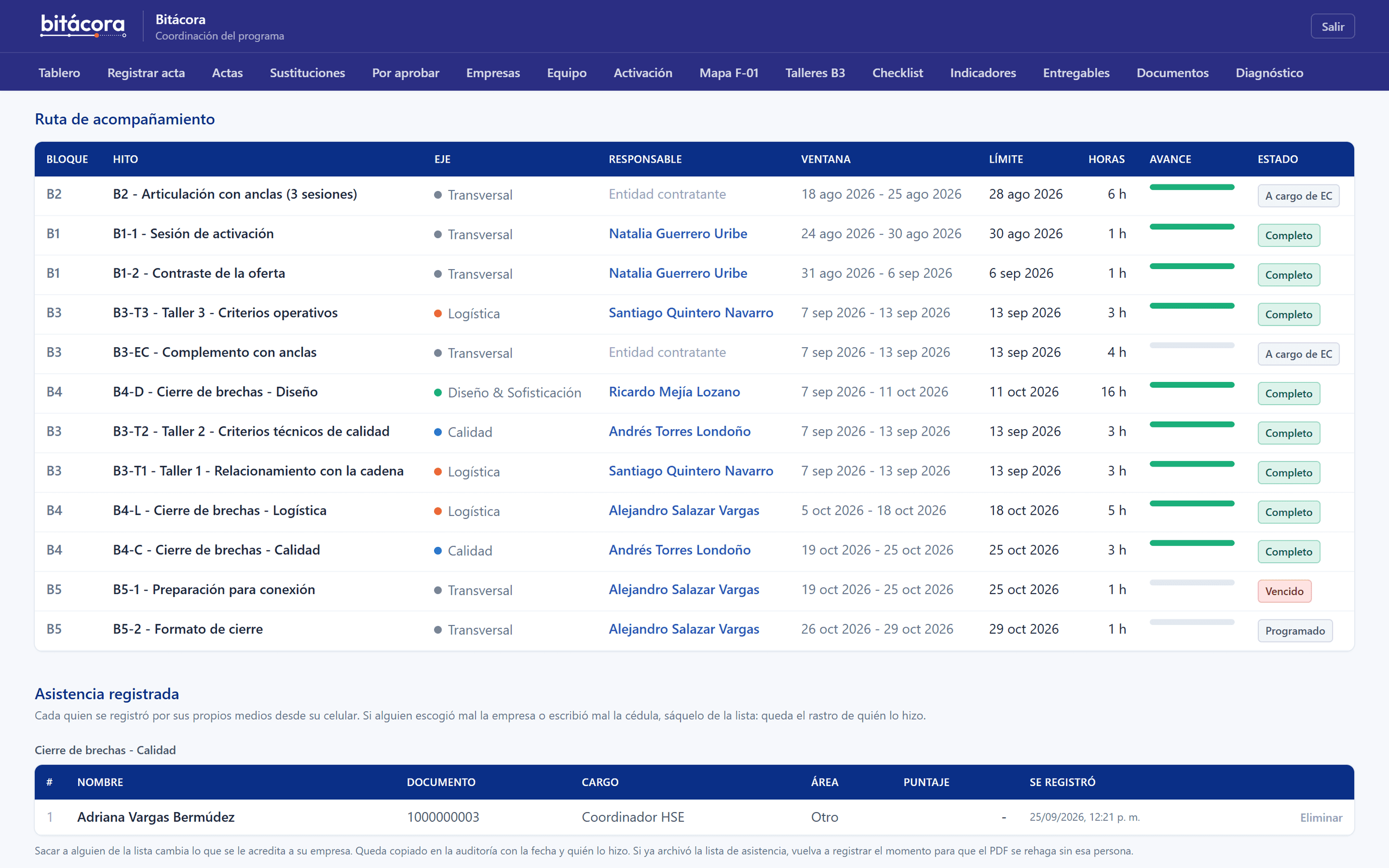Click Andrés Torres Londoño in B3-T2 row
1389x868 pixels.
click(679, 432)
